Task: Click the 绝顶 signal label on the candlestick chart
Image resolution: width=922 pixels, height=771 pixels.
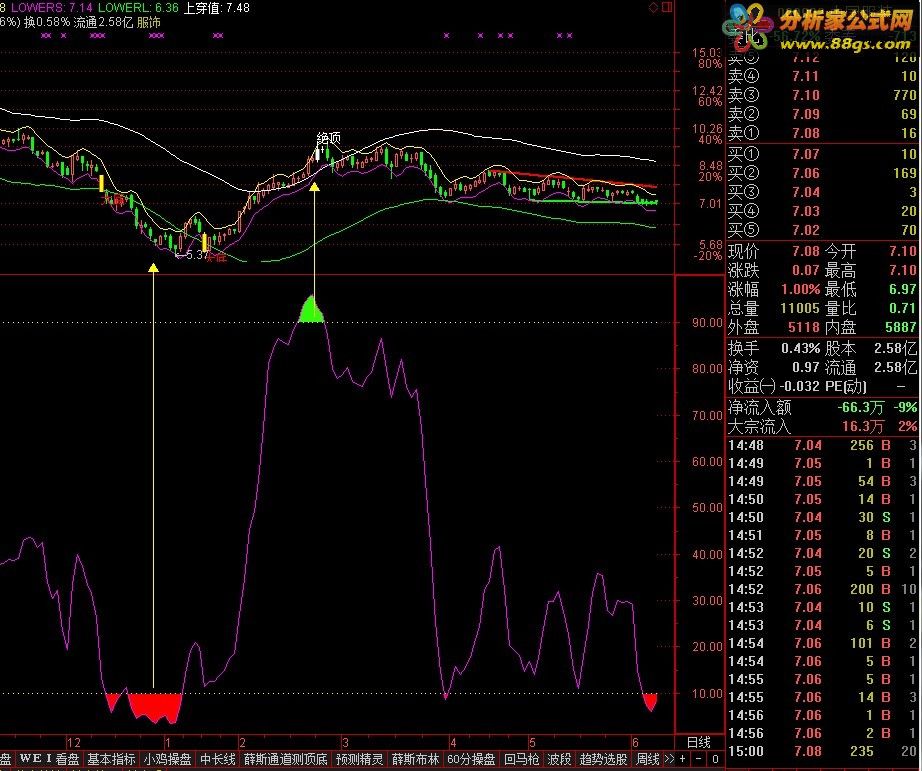Action: point(328,138)
